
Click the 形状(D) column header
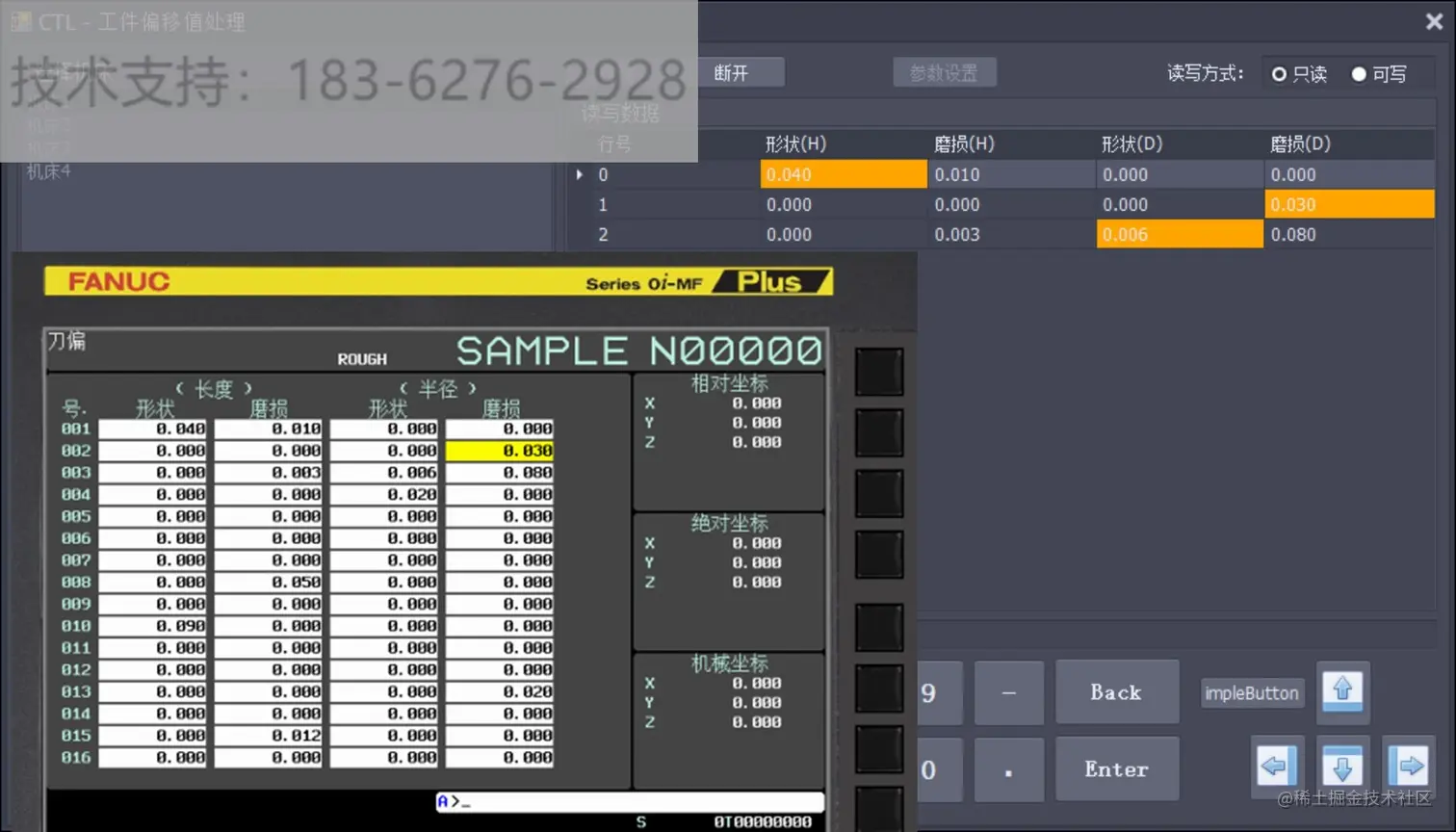coord(1132,143)
